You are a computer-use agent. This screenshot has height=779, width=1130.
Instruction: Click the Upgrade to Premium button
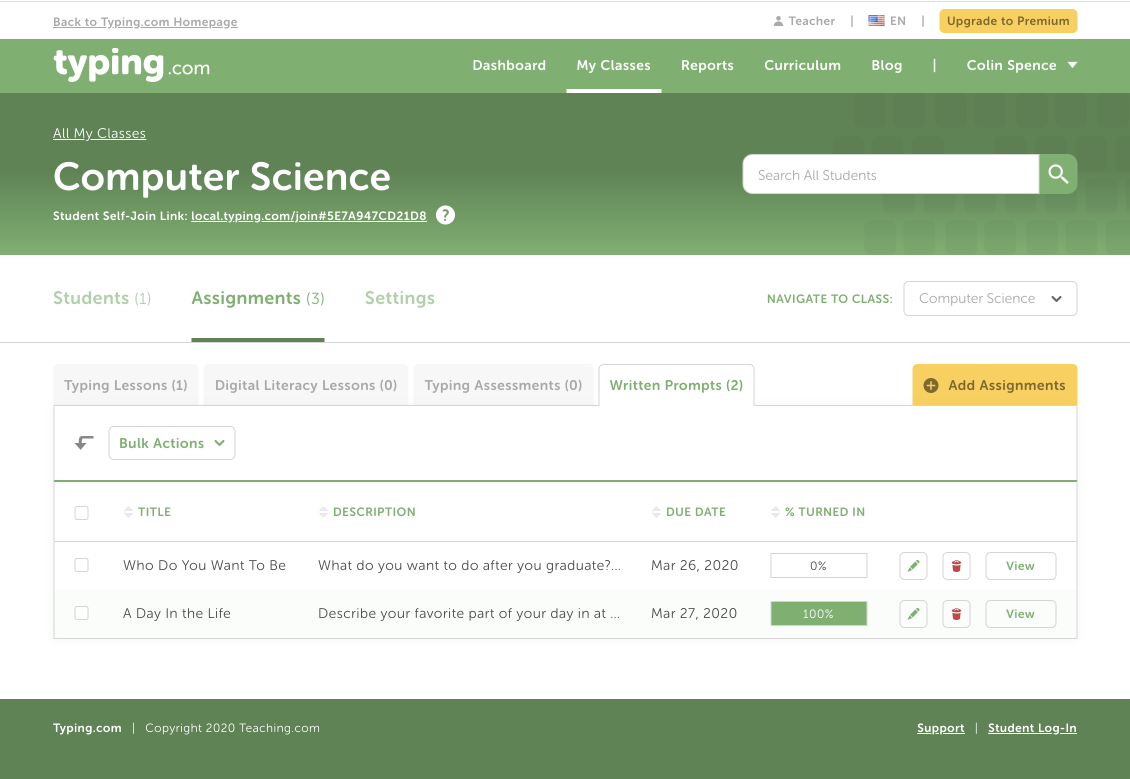pos(1007,20)
